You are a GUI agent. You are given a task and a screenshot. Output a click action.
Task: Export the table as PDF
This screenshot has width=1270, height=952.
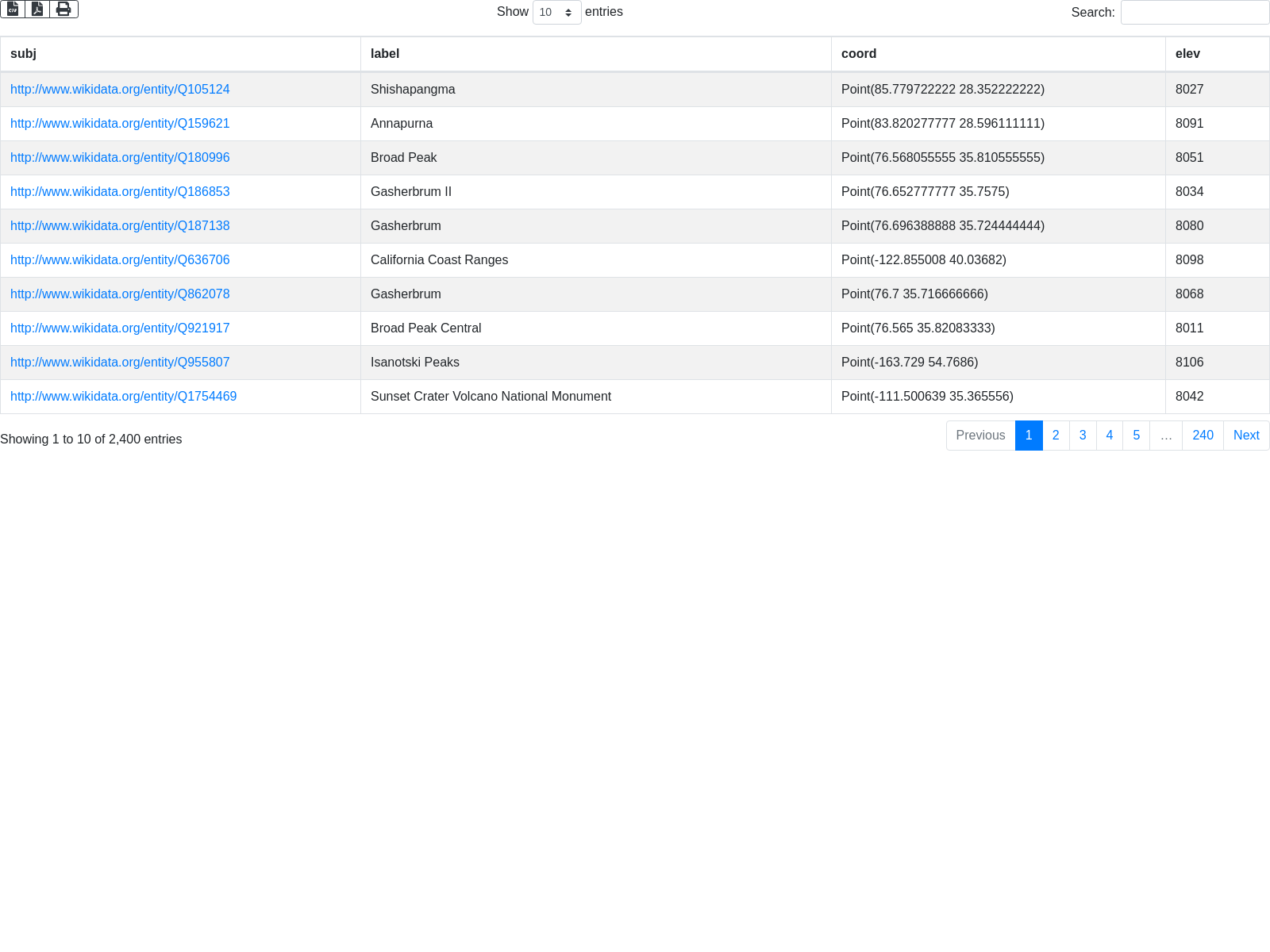[37, 9]
